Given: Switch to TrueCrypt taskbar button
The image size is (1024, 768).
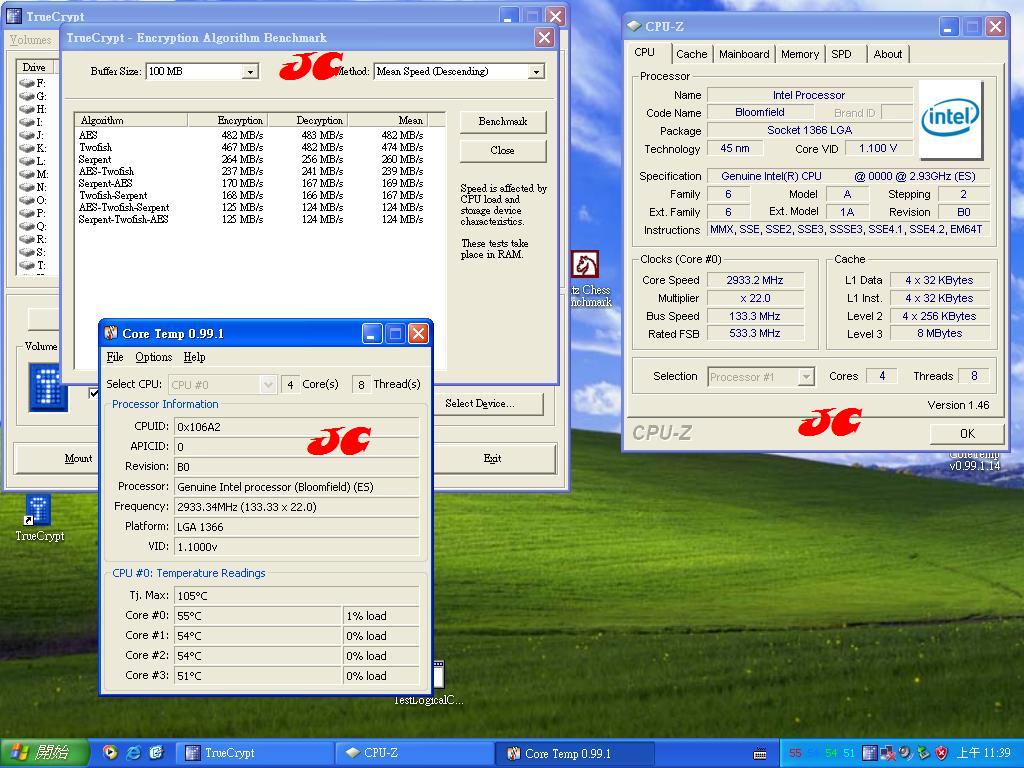Looking at the screenshot, I should tap(255, 753).
